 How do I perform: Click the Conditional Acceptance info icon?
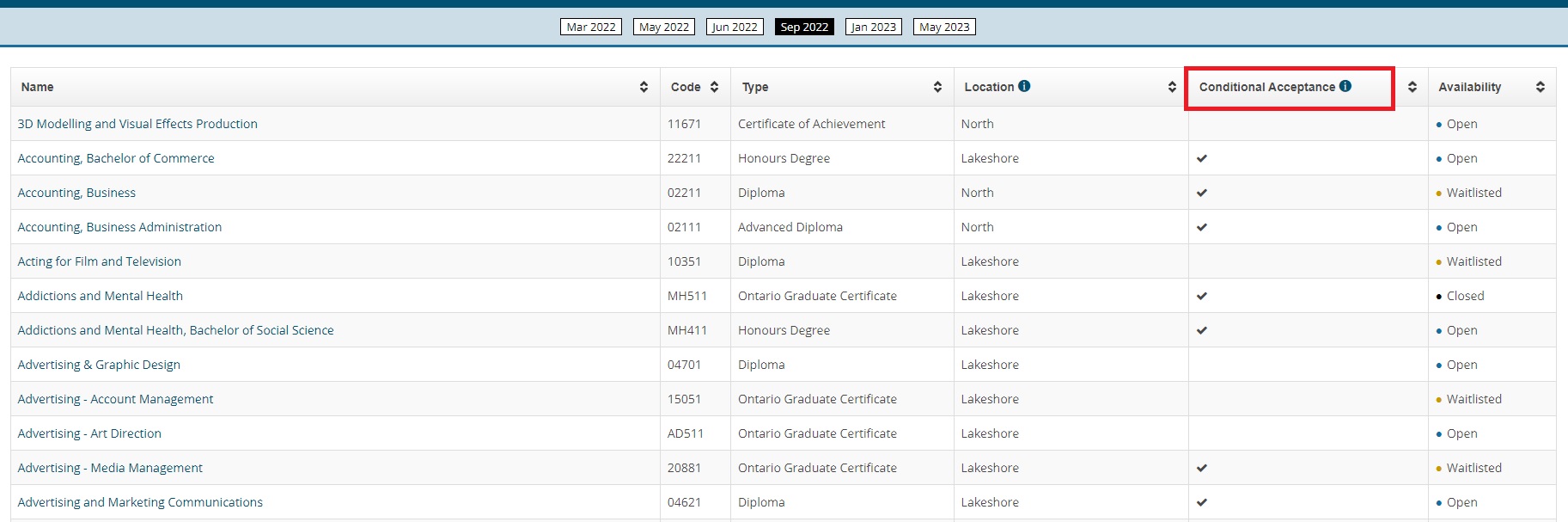pos(1345,86)
